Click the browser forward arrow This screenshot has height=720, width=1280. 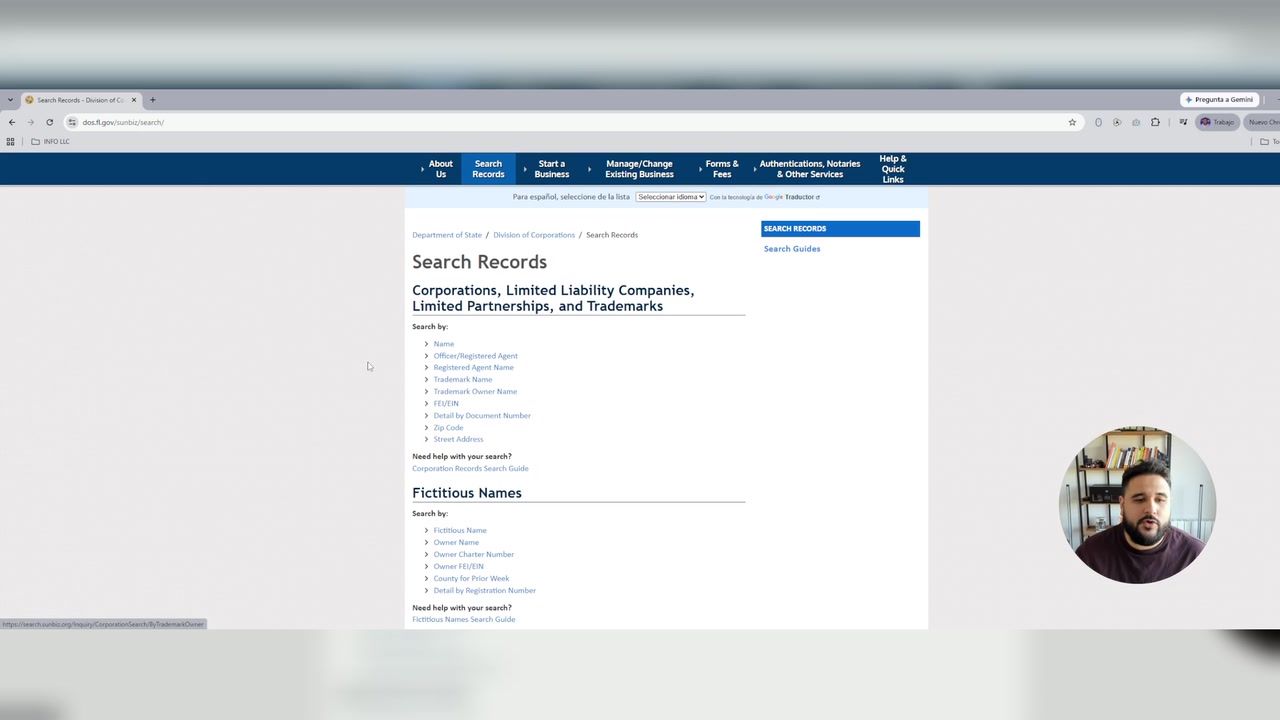30,122
